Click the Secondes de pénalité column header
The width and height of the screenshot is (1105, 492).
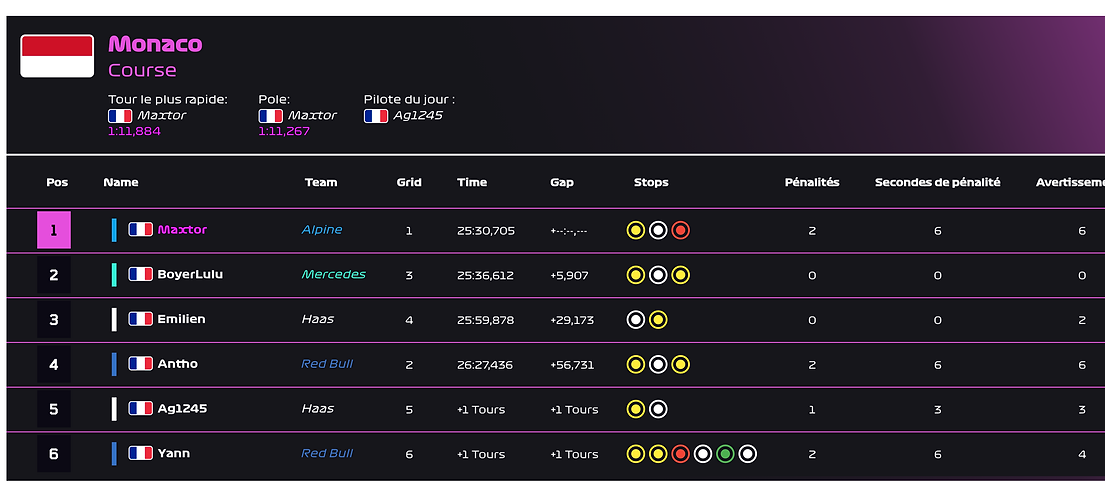click(937, 182)
